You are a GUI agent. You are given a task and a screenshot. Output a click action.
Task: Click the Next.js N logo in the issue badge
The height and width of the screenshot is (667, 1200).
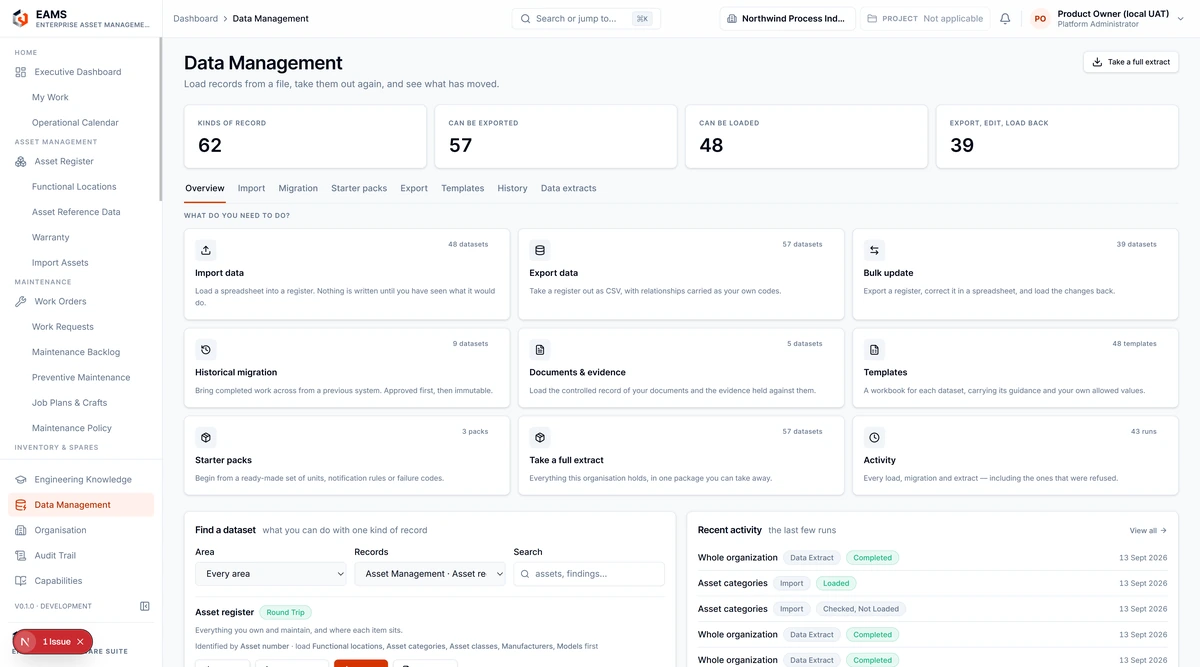point(25,642)
